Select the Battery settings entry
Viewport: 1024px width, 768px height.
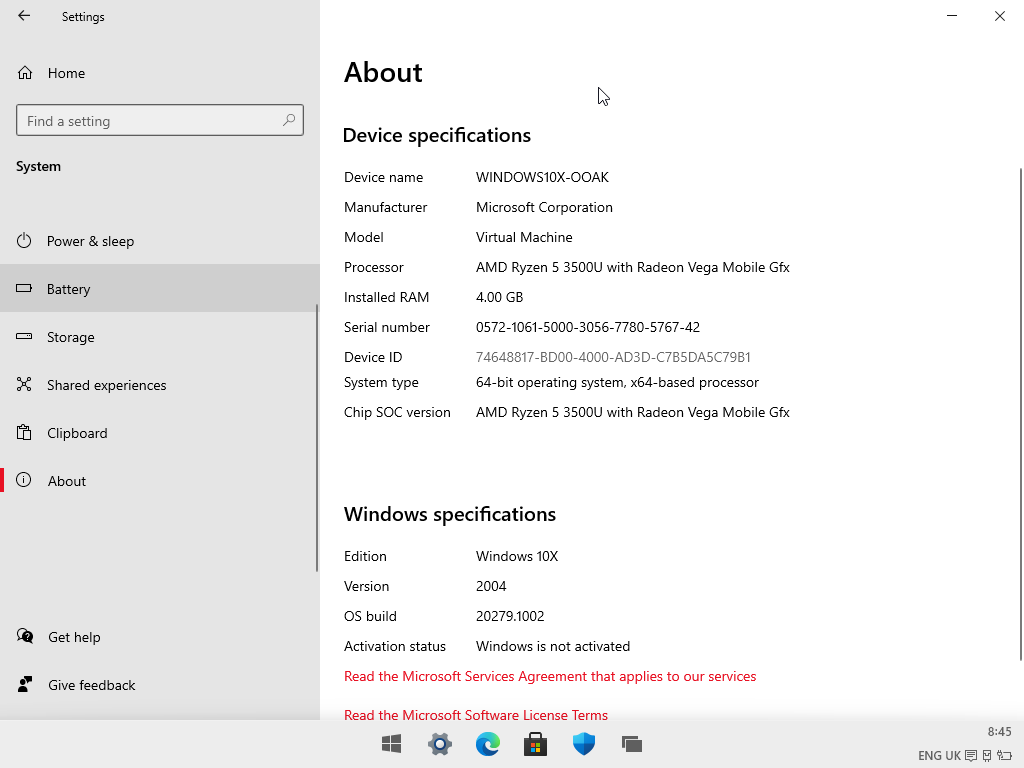[160, 289]
